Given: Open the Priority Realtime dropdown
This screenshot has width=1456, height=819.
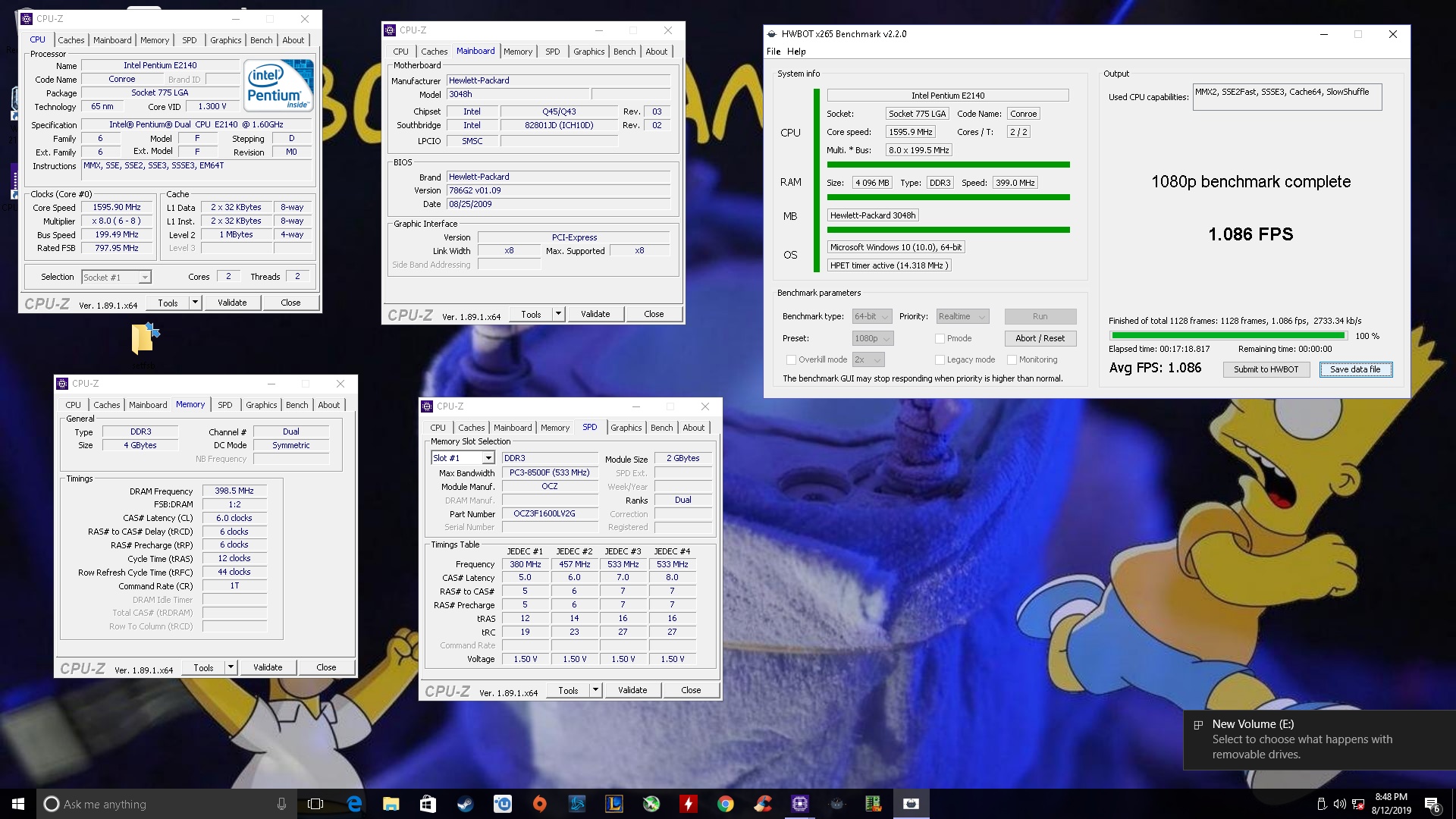Looking at the screenshot, I should click(962, 316).
